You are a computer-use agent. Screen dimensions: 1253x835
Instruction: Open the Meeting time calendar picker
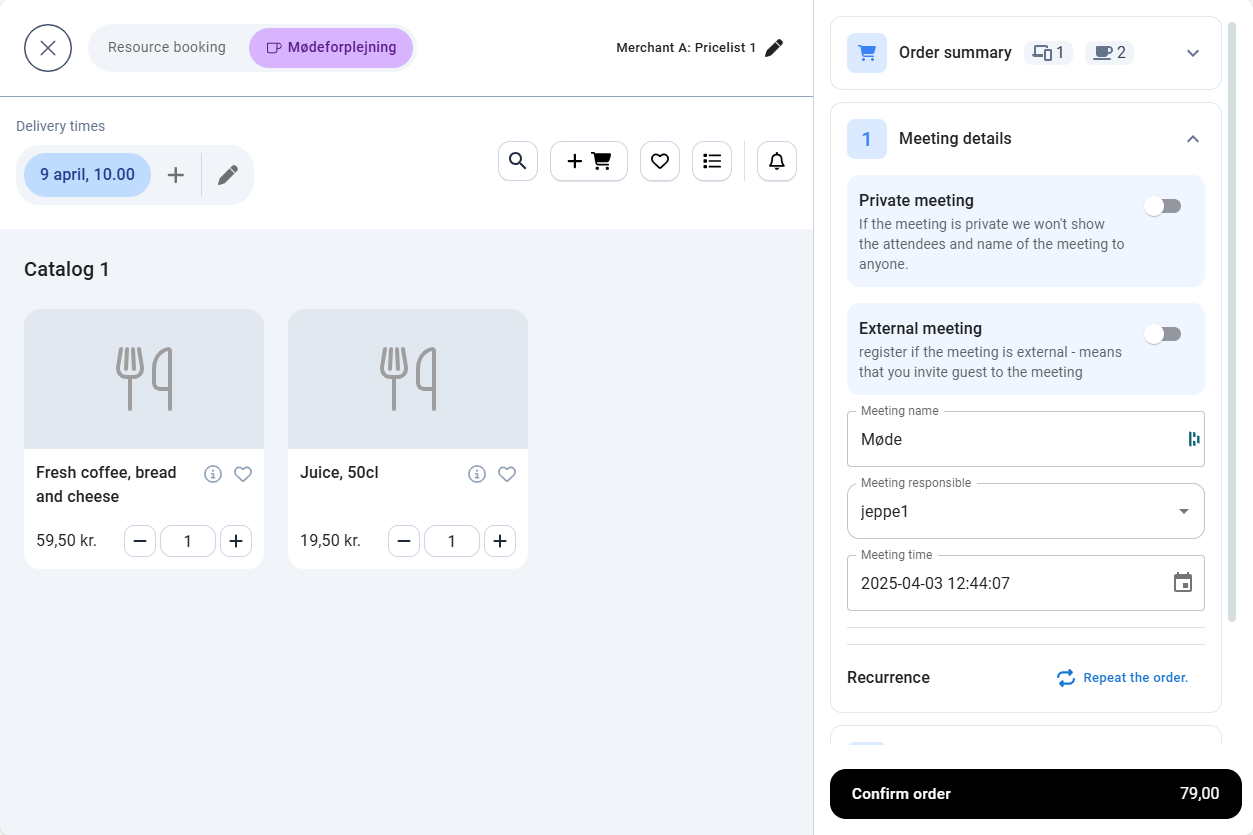1183,583
